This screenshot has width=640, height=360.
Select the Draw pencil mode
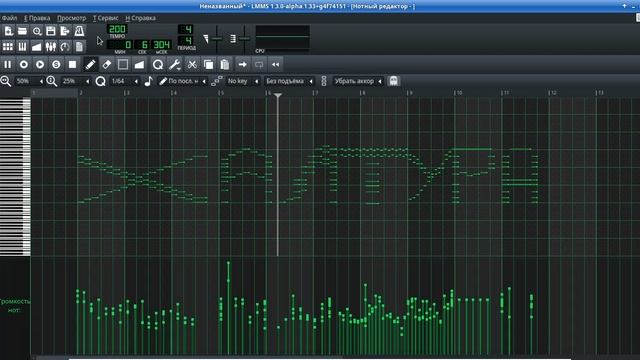point(90,64)
